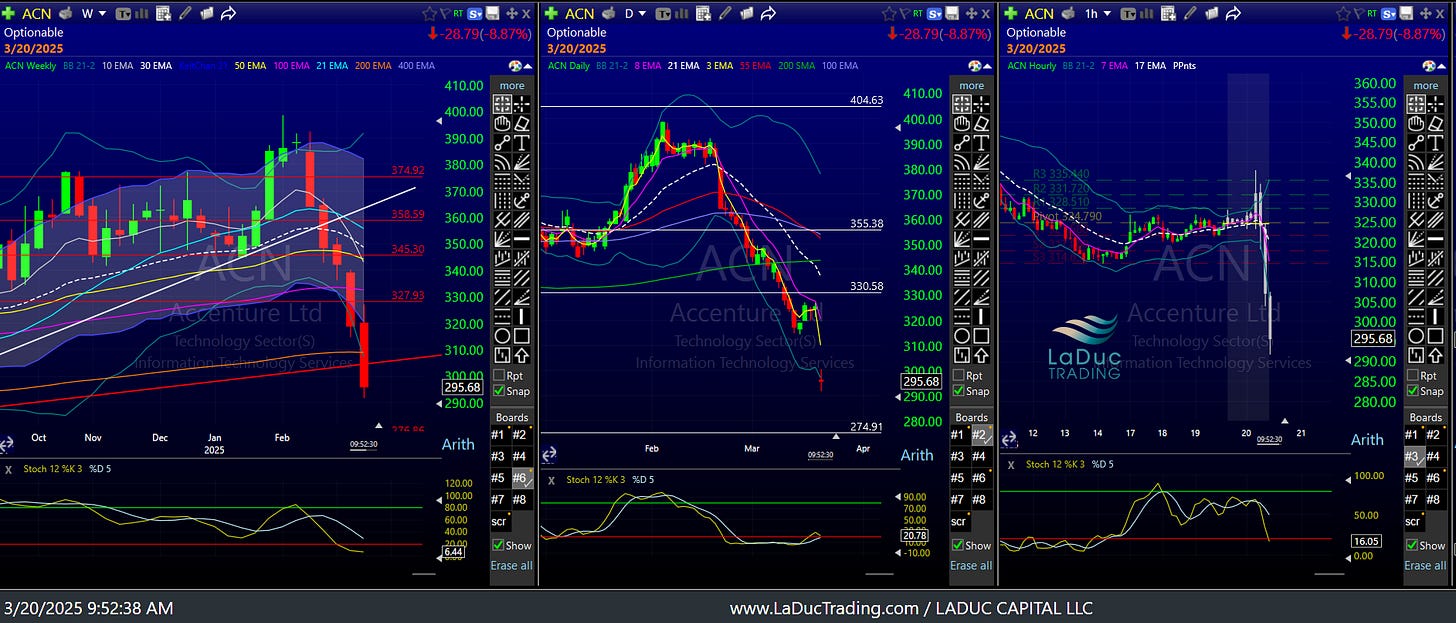
Task: Click the star favorite icon in weekly chart
Action: [430, 14]
